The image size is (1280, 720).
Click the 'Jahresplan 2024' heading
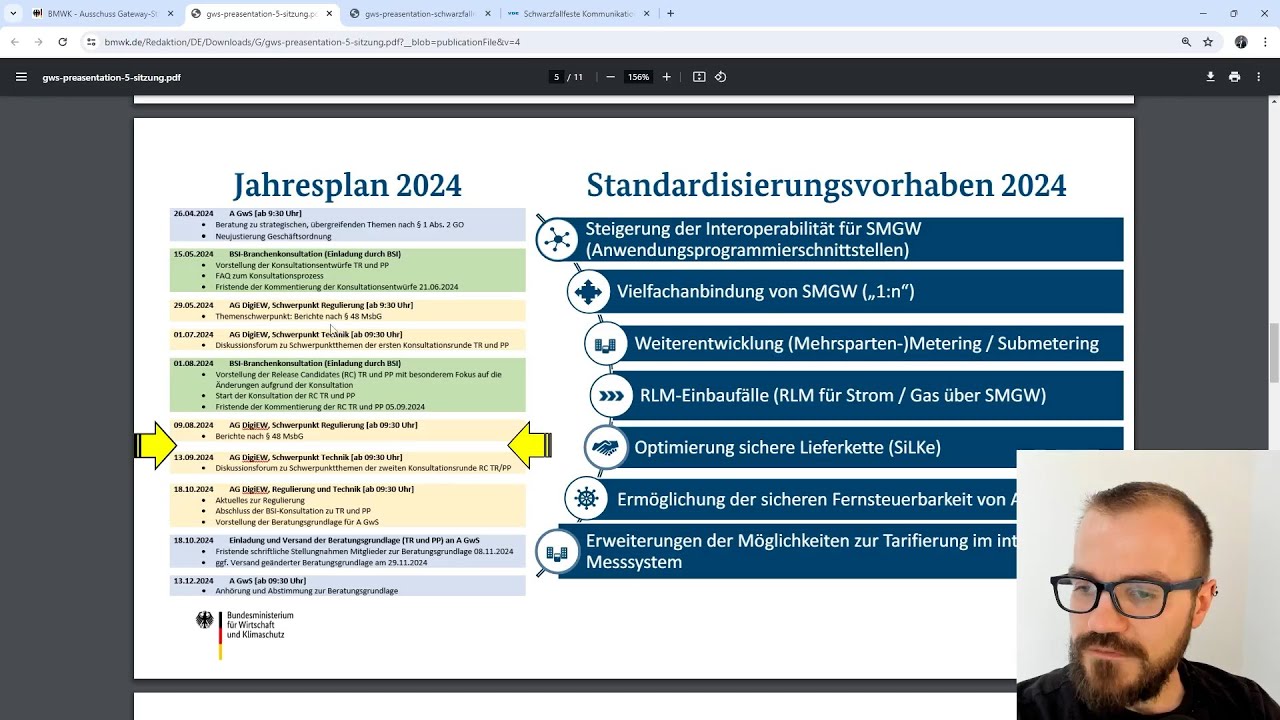(347, 186)
